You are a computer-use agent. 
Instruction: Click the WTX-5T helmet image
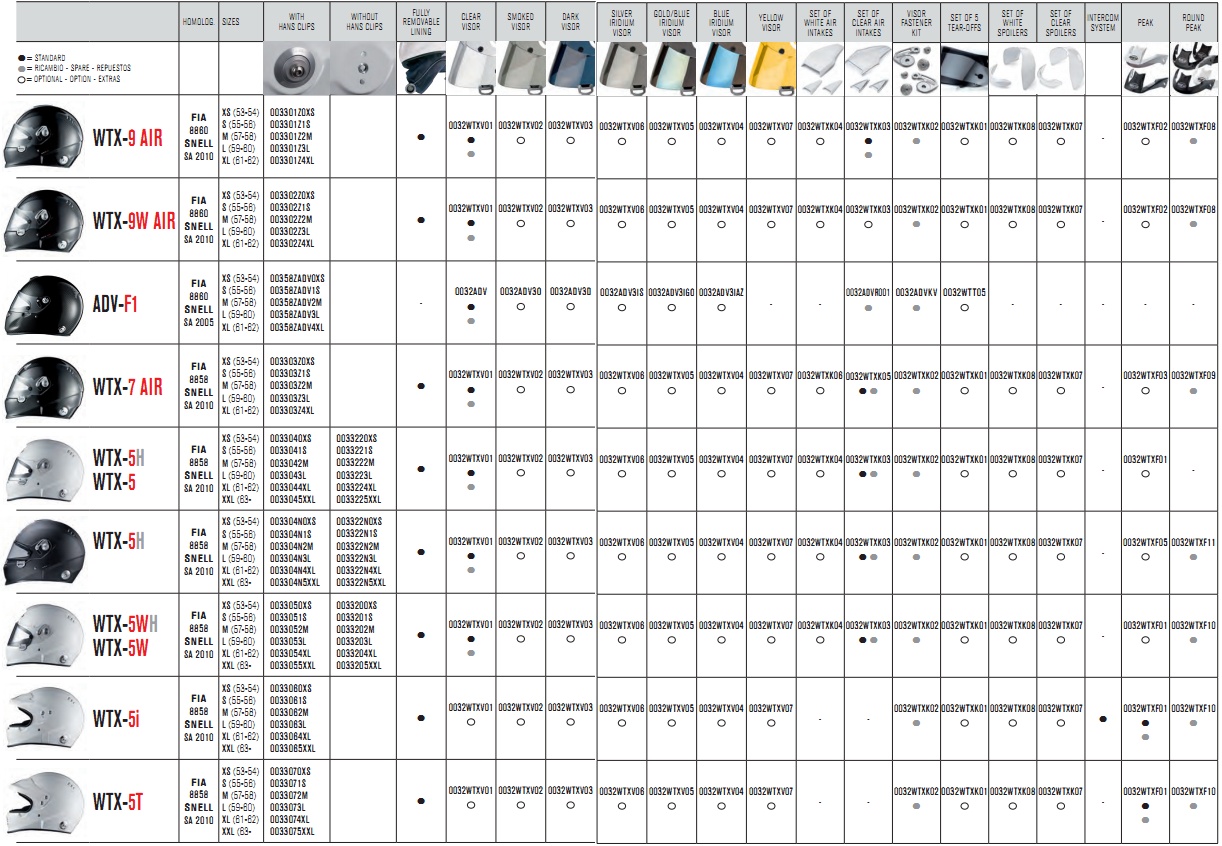click(46, 801)
